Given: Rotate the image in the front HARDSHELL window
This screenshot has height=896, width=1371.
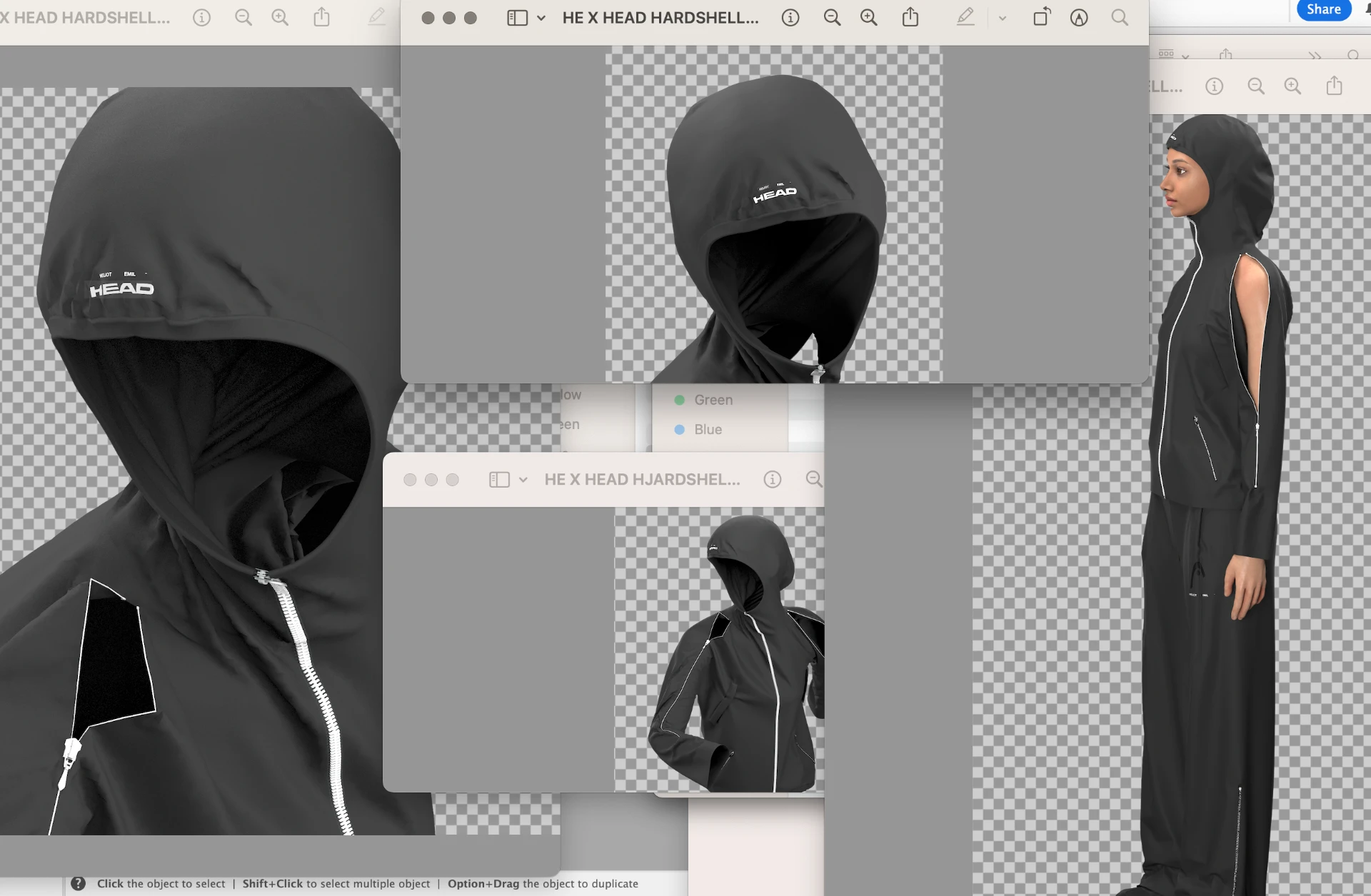Looking at the screenshot, I should (x=1042, y=17).
